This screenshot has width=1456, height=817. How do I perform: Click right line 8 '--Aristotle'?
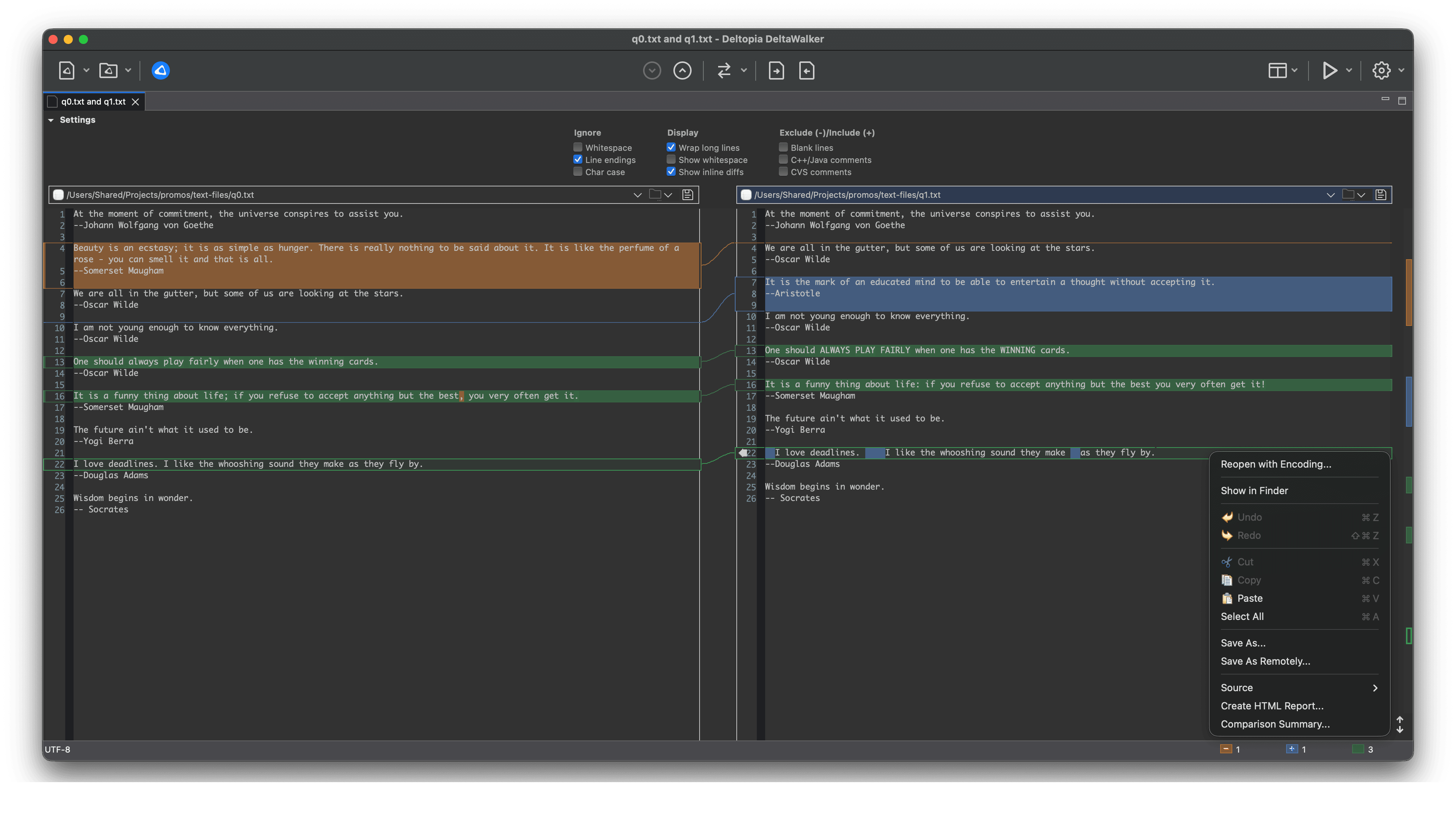[792, 293]
